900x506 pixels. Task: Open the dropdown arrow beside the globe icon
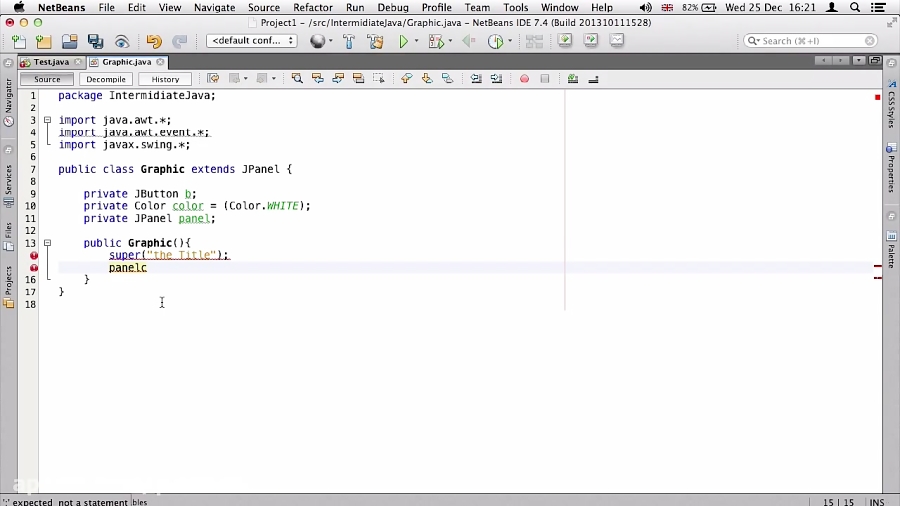(331, 41)
